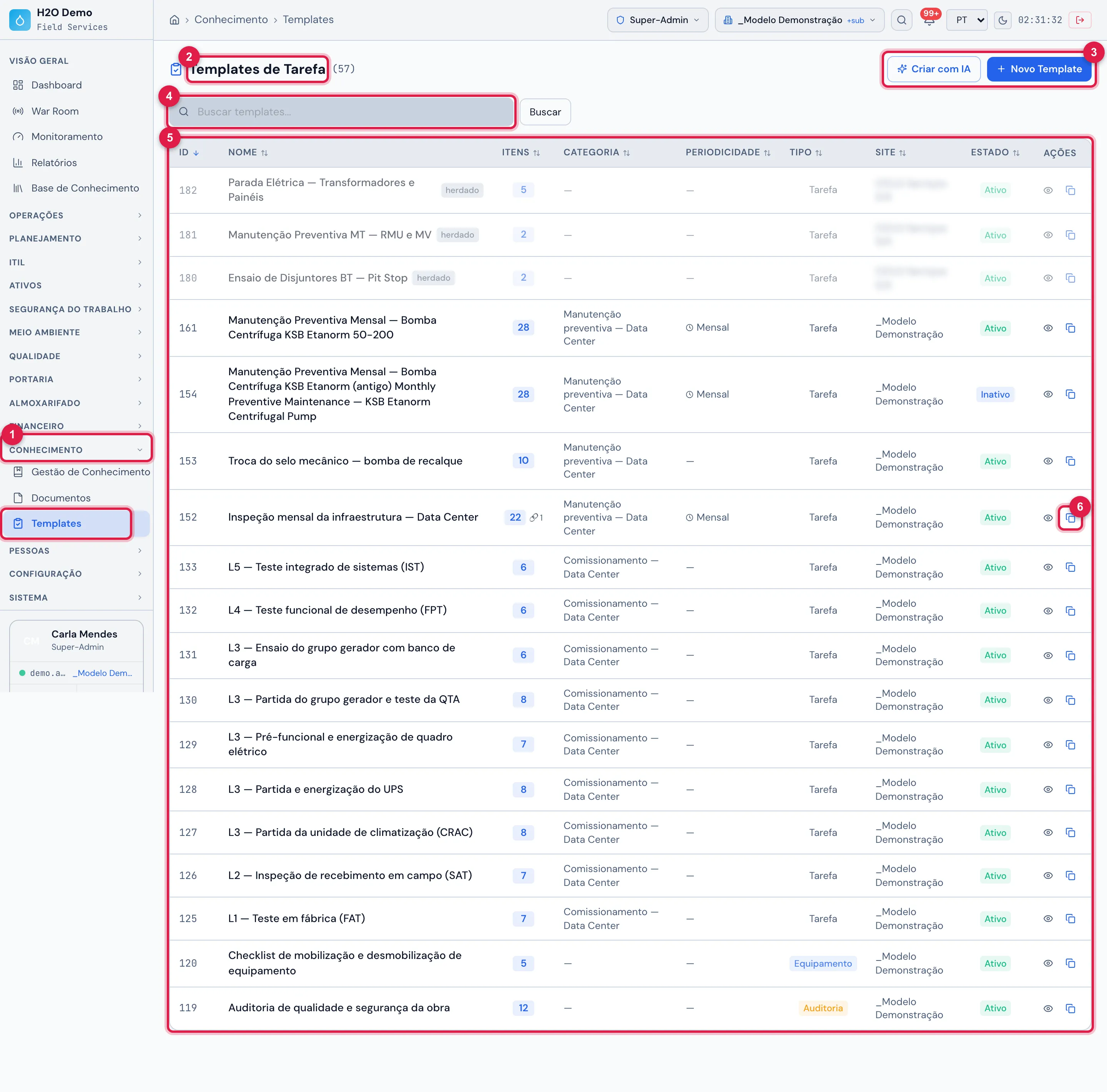Duplicate template 153 with the copy icon
The width and height of the screenshot is (1107, 1092).
pos(1070,461)
